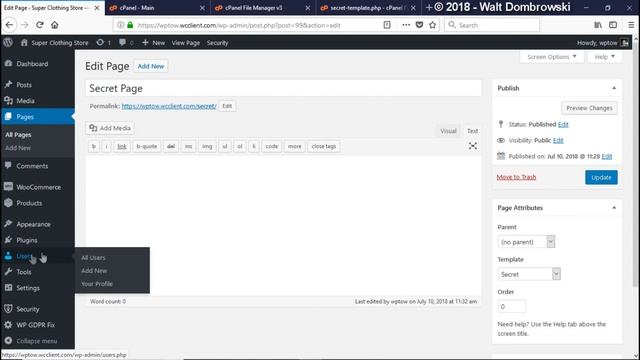The image size is (640, 360).
Task: Switch to cPanel - Main browser tab
Action: (x=158, y=8)
